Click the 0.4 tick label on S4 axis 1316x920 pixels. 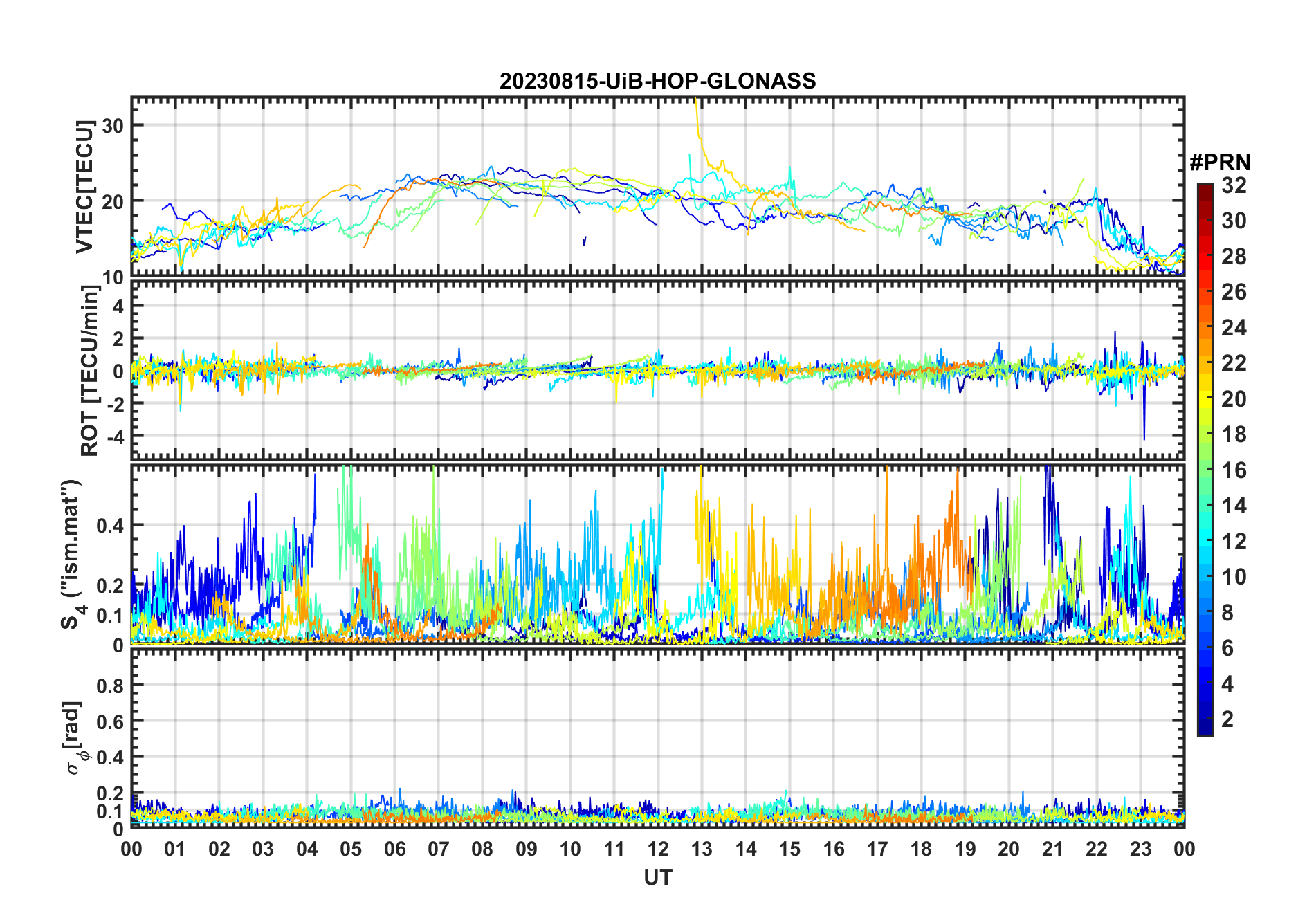[x=110, y=525]
